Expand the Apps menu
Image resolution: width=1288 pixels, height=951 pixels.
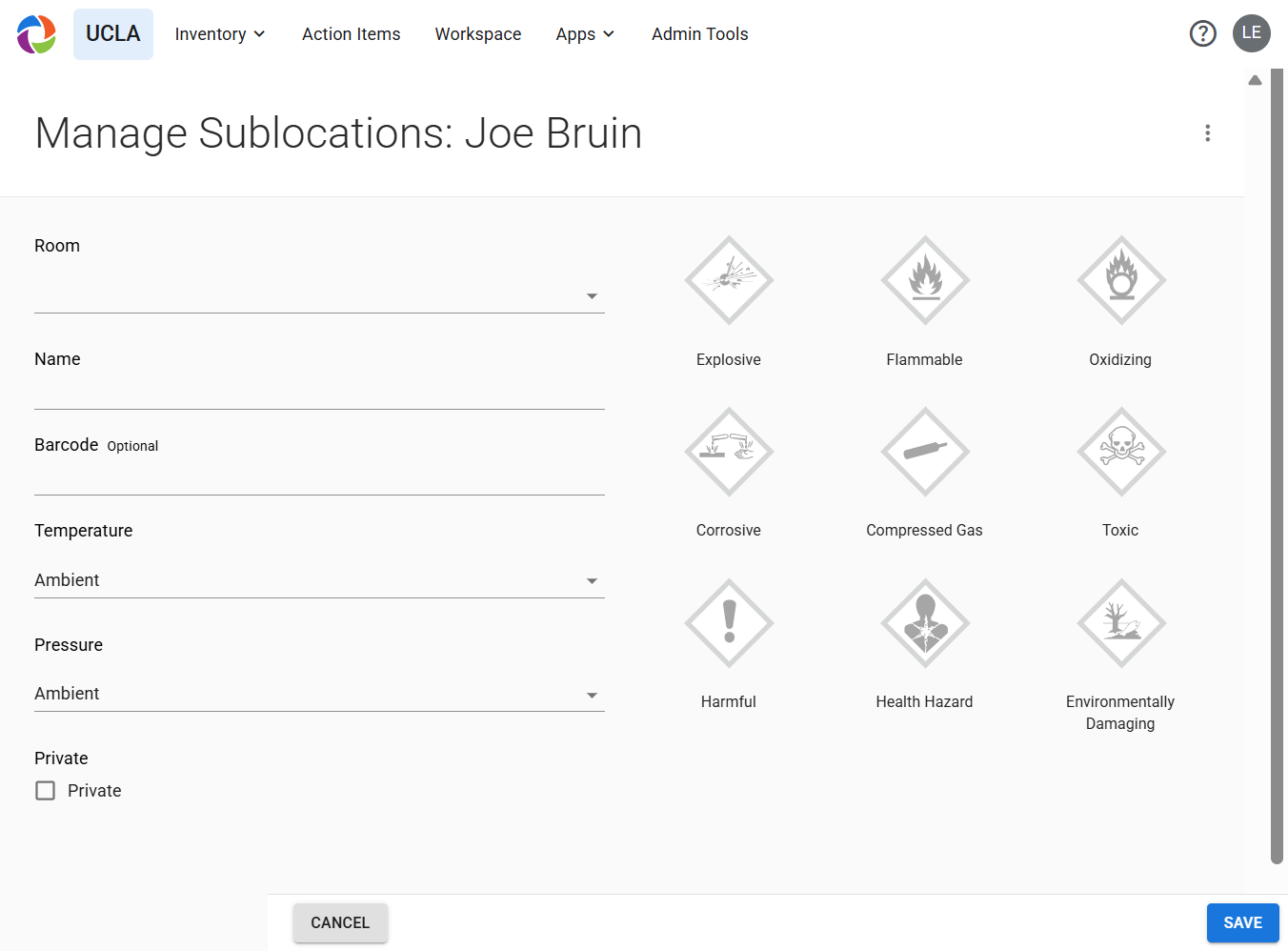(585, 34)
